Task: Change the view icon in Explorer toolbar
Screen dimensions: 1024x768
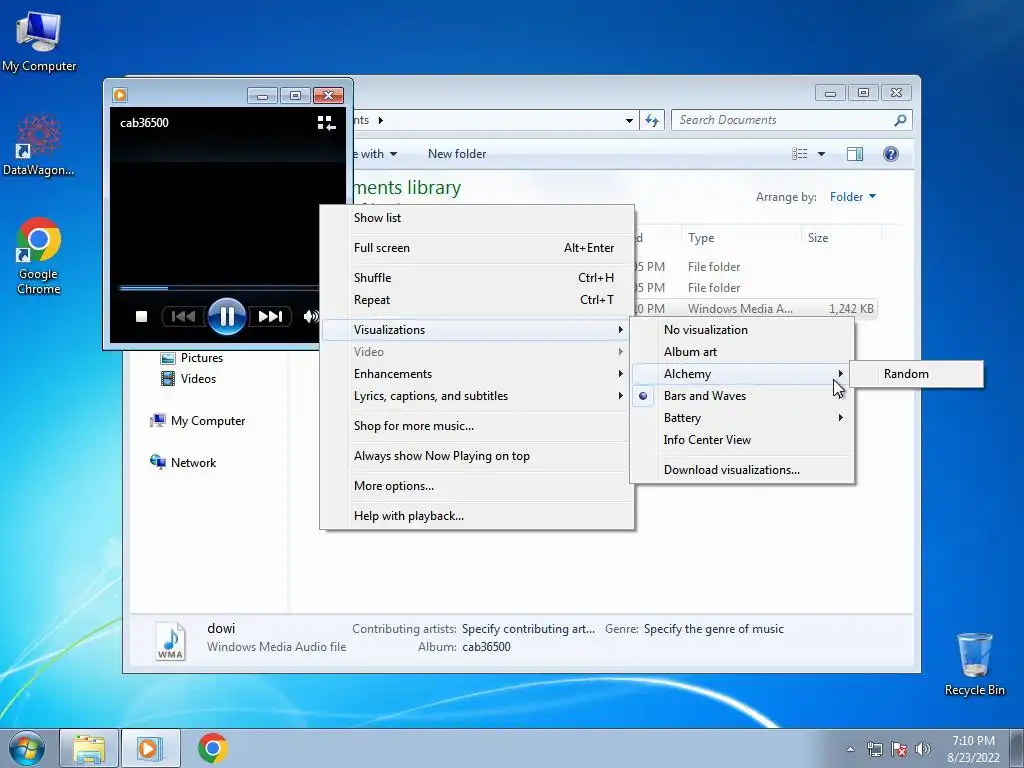Action: click(x=799, y=154)
